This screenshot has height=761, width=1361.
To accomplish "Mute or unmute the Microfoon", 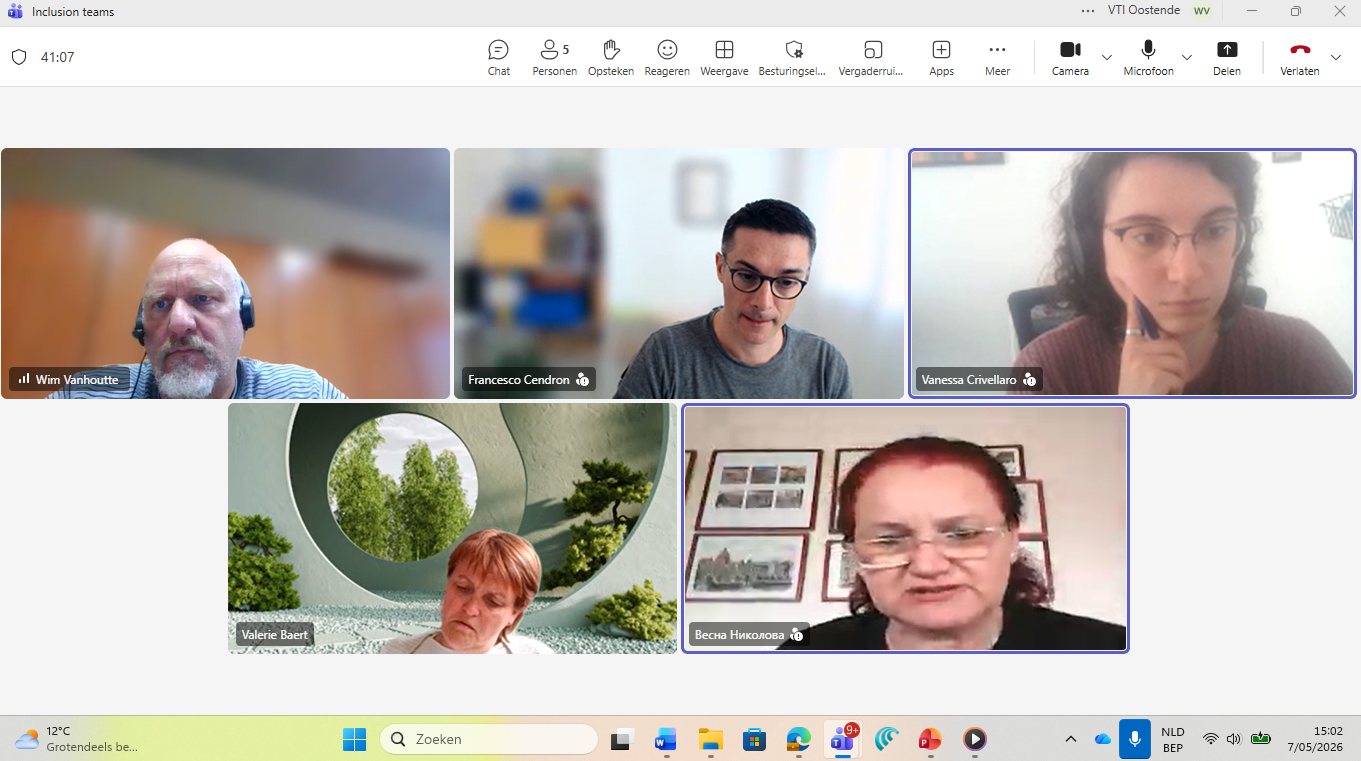I will click(x=1148, y=57).
